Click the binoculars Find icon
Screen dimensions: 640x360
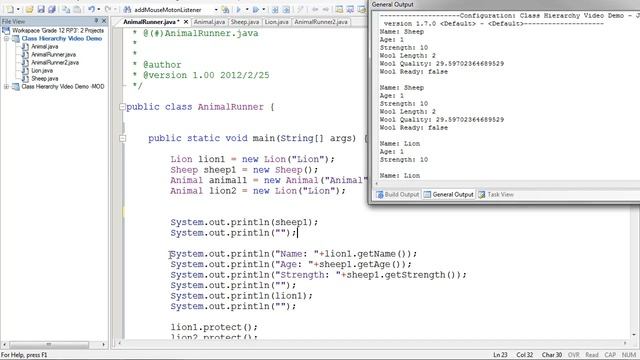127,9
